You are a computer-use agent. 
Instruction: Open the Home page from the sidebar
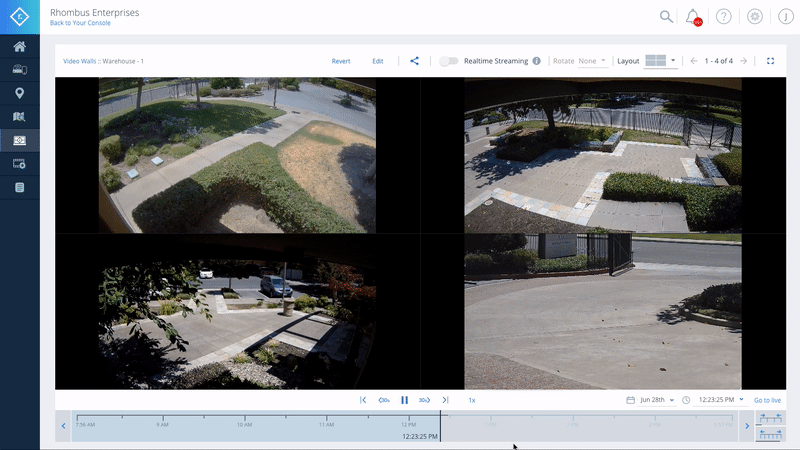click(19, 47)
